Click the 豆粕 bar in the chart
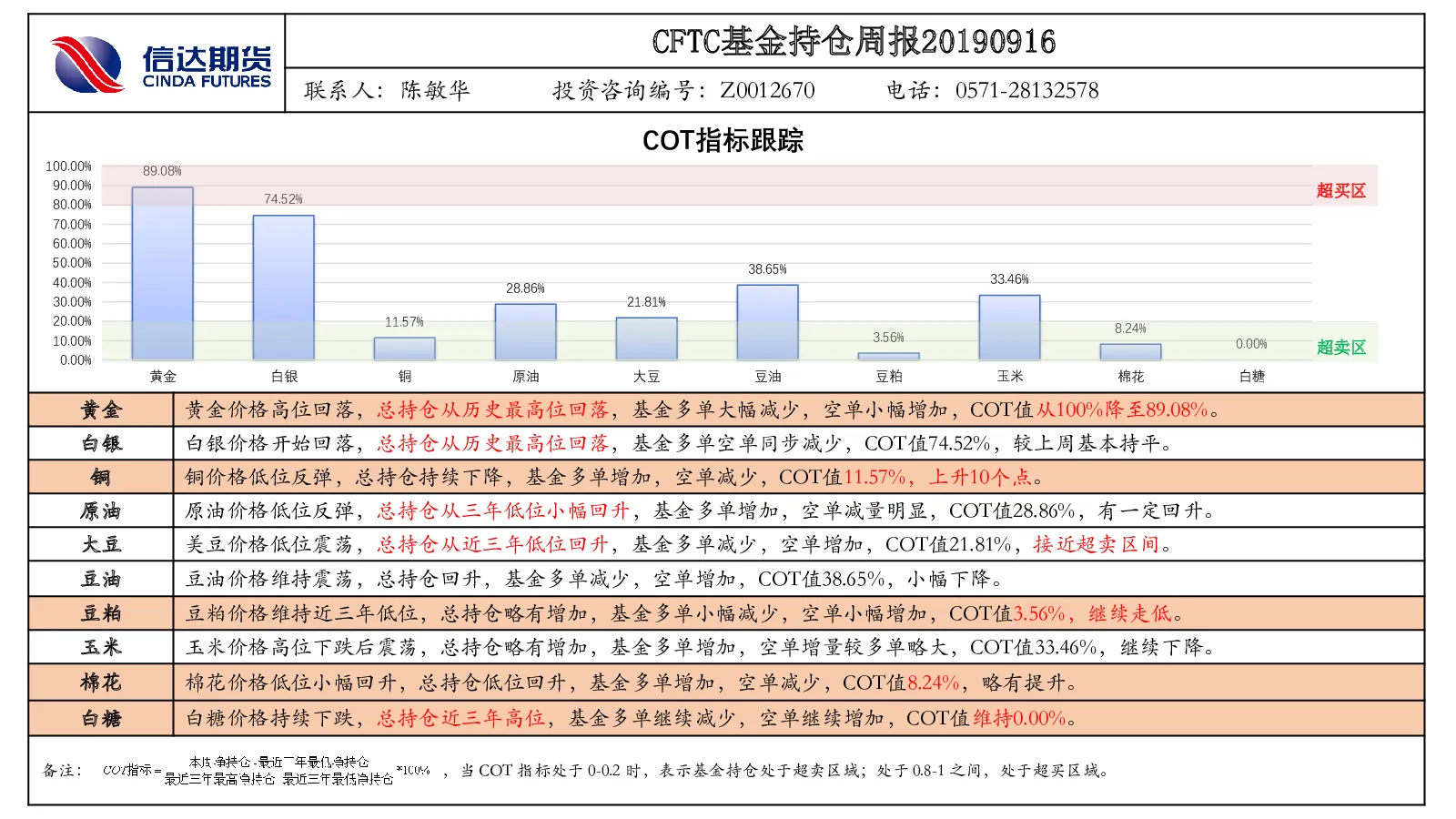The image size is (1456, 819). tap(888, 356)
